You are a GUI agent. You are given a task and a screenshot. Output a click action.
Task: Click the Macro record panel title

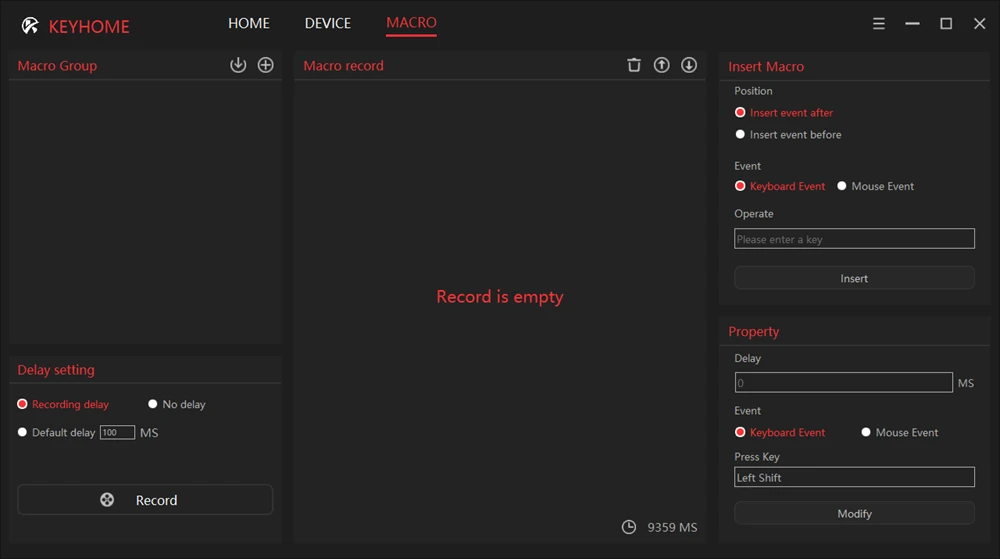[344, 66]
